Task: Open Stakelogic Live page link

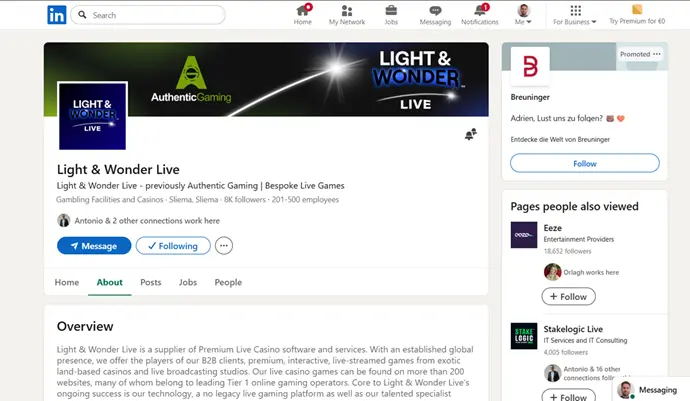Action: click(x=573, y=329)
